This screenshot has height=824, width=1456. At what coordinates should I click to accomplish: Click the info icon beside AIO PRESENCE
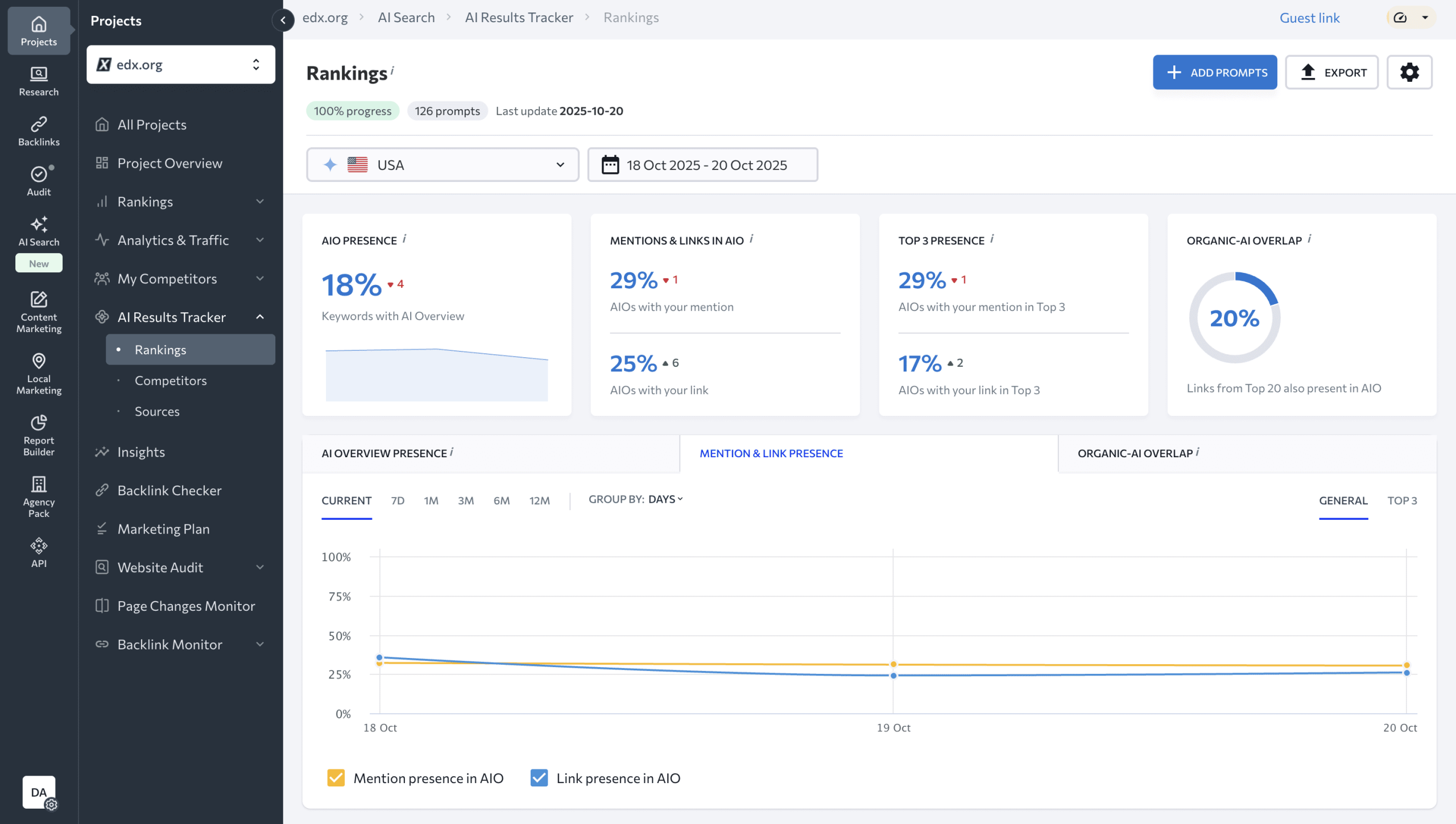(x=404, y=239)
